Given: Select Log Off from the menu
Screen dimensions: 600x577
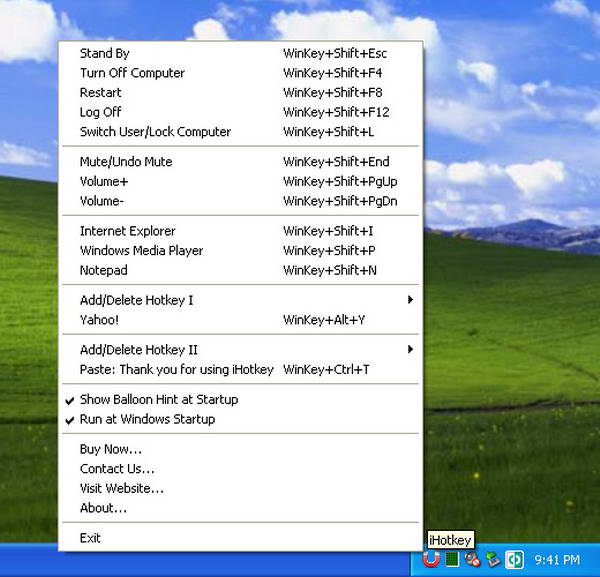Looking at the screenshot, I should (240, 112).
